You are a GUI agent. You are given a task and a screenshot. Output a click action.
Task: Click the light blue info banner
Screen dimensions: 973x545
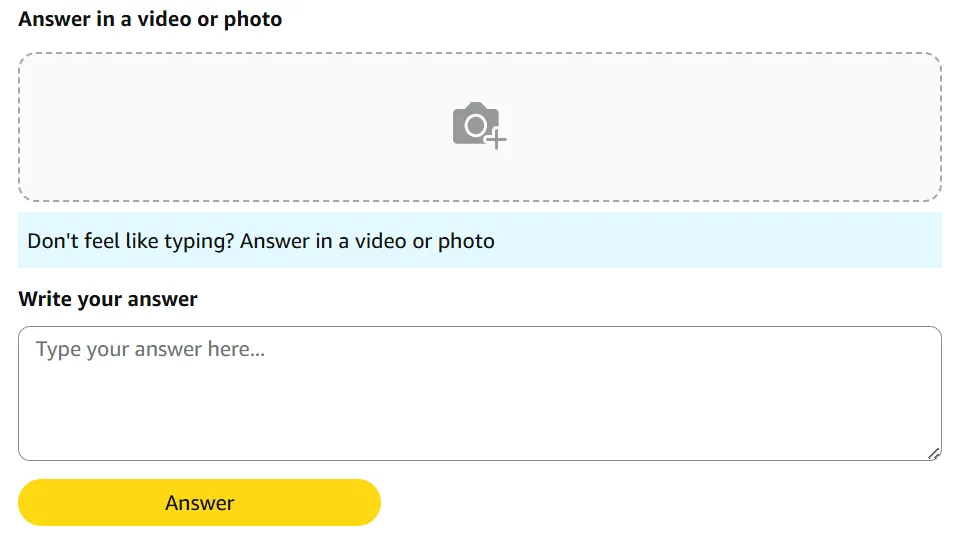tap(700, 241)
